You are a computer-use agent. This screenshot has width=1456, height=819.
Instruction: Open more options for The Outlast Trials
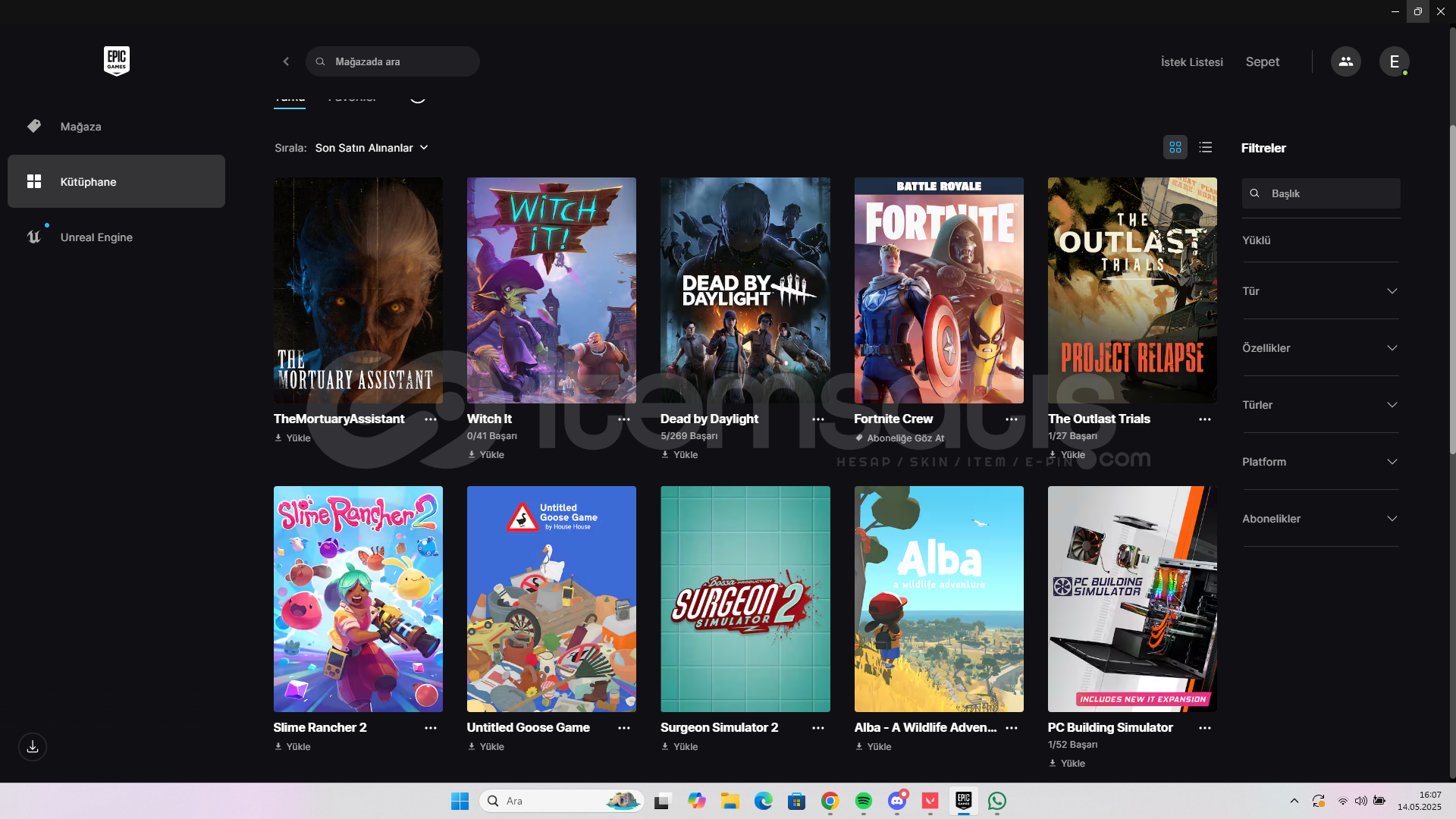pos(1205,419)
